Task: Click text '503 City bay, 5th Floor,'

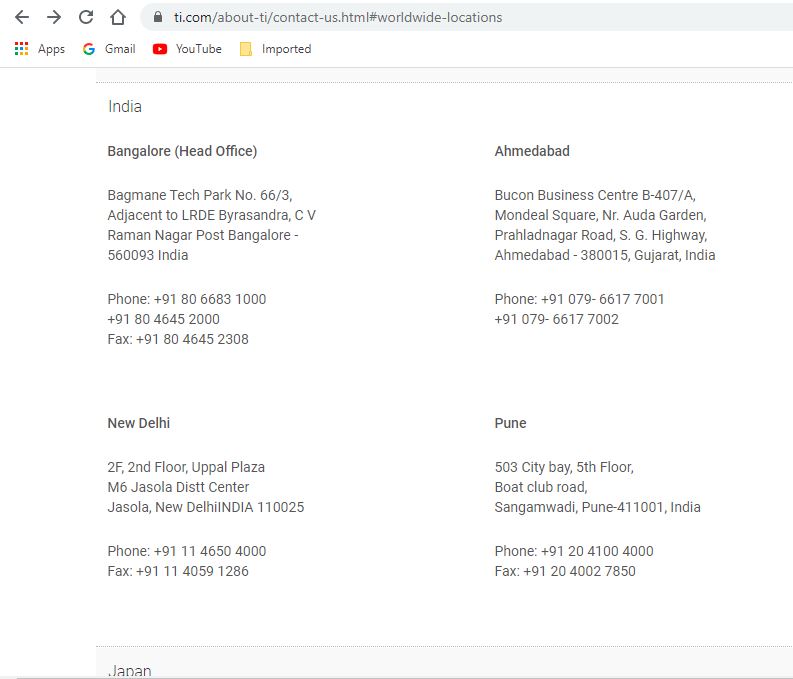Action: pyautogui.click(x=564, y=467)
